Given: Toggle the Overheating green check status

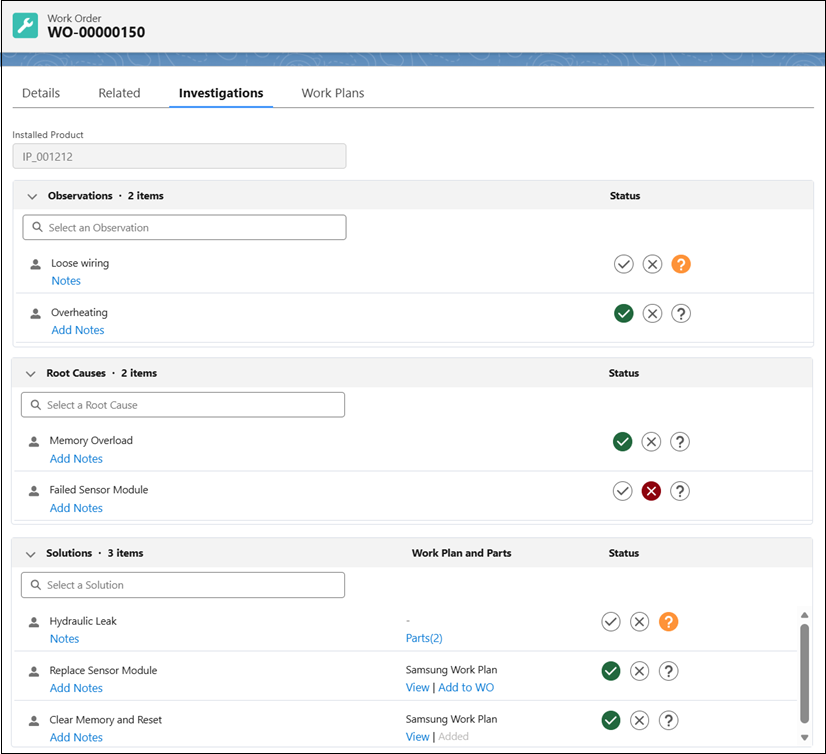Looking at the screenshot, I should click(624, 314).
